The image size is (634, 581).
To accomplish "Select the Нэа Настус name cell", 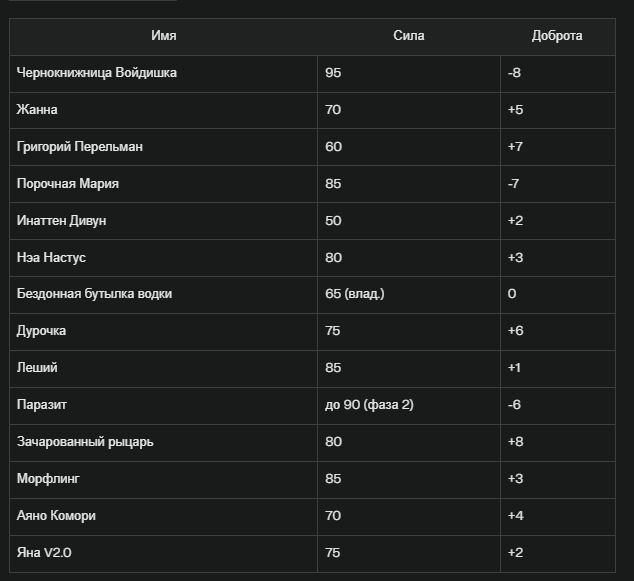I will click(x=163, y=258).
